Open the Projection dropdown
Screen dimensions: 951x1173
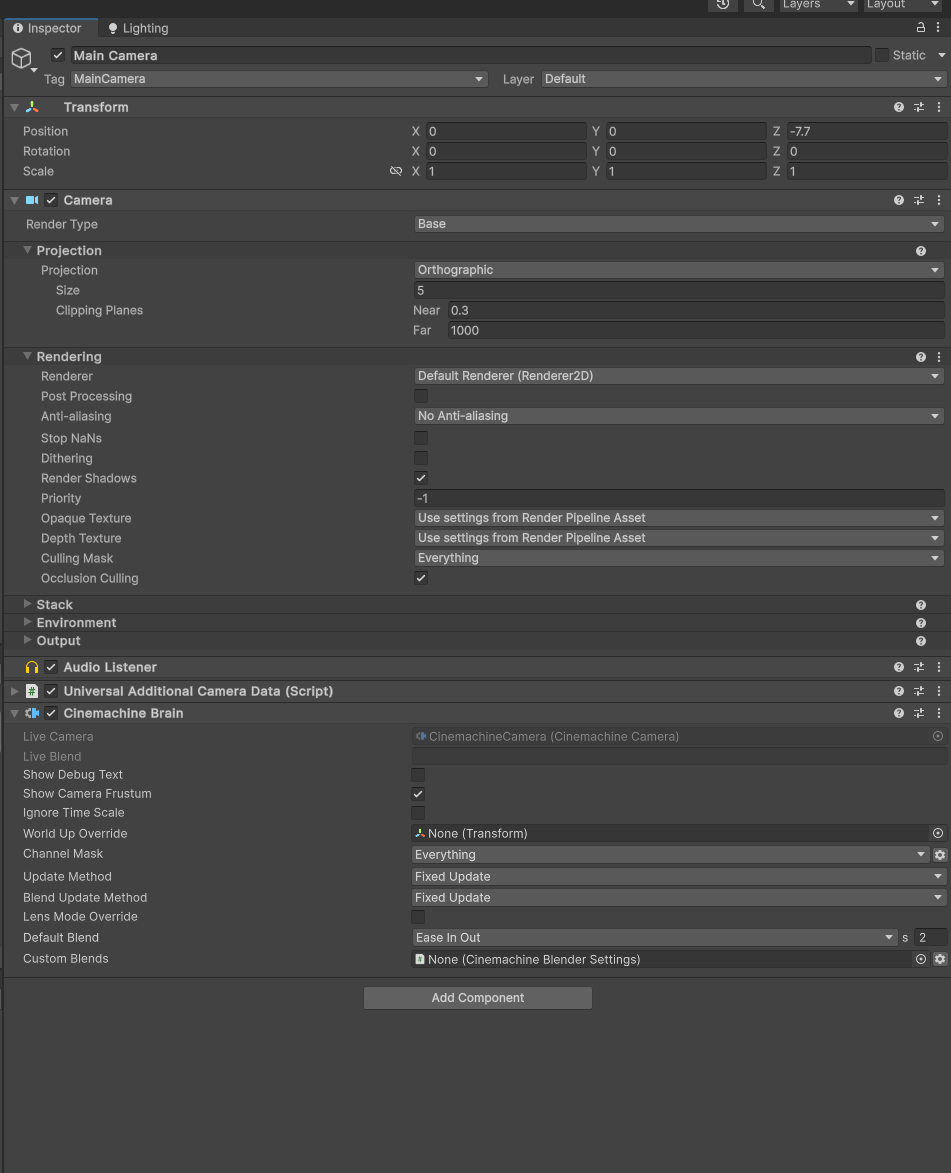tap(678, 270)
